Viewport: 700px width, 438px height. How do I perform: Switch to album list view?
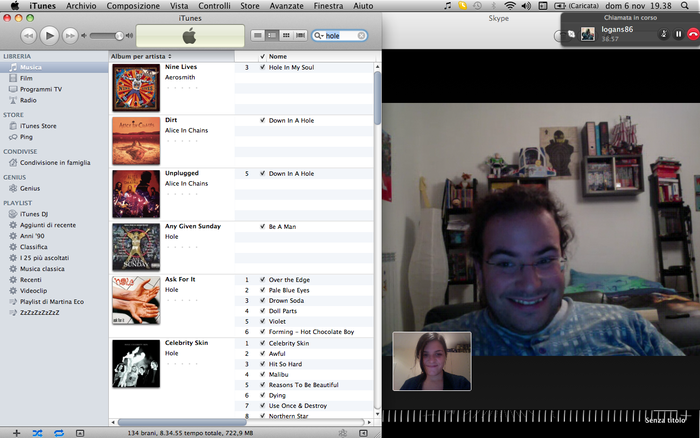click(271, 35)
